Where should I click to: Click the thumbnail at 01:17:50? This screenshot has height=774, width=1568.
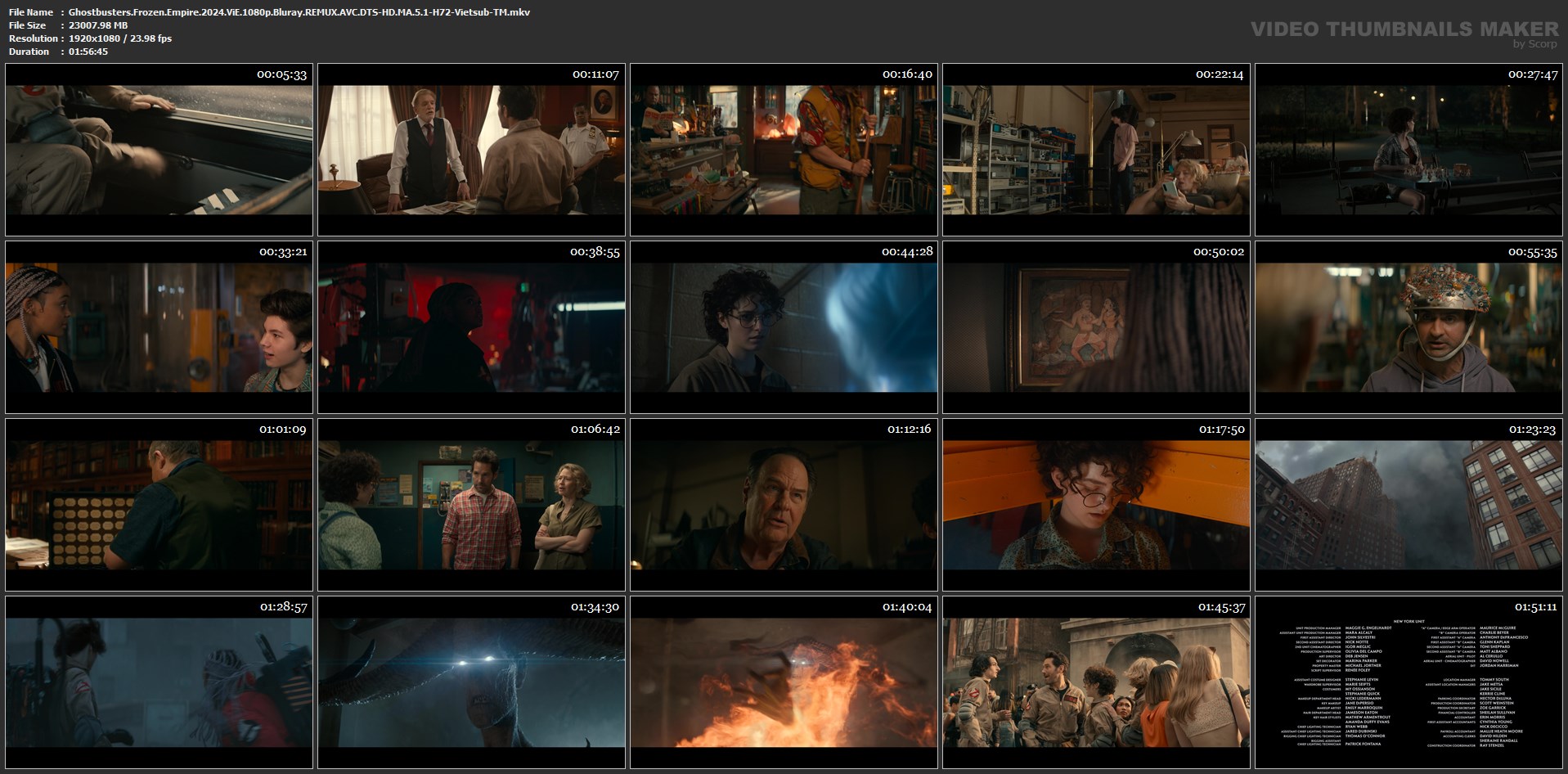1096,505
